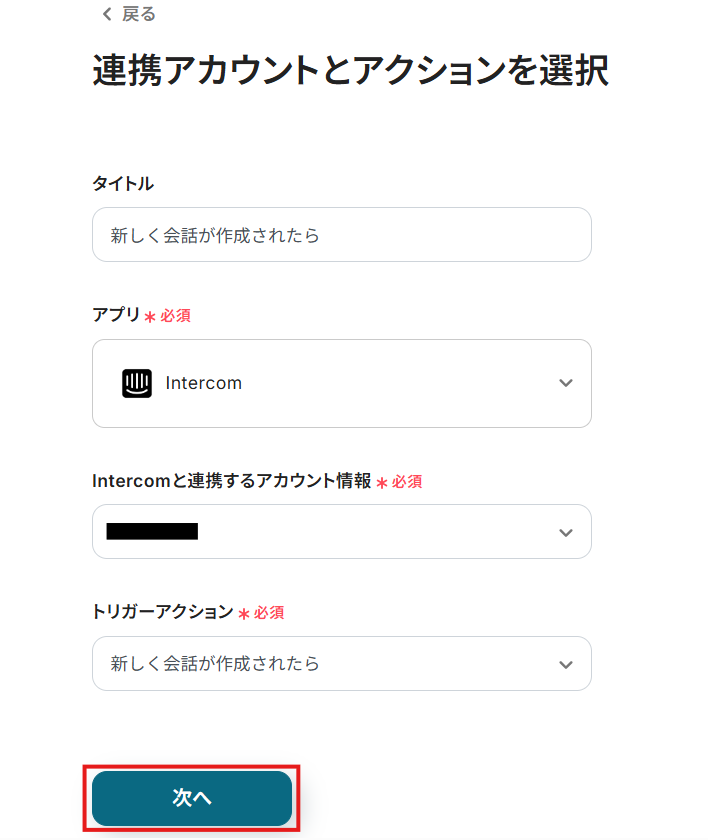
Task: Click the redacted account name entry
Action: pyautogui.click(x=152, y=532)
